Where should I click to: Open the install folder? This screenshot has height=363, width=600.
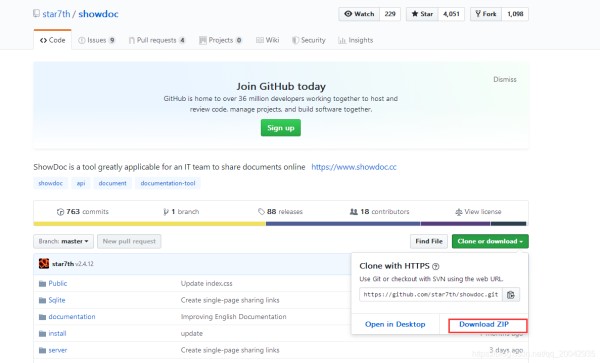[x=57, y=334]
